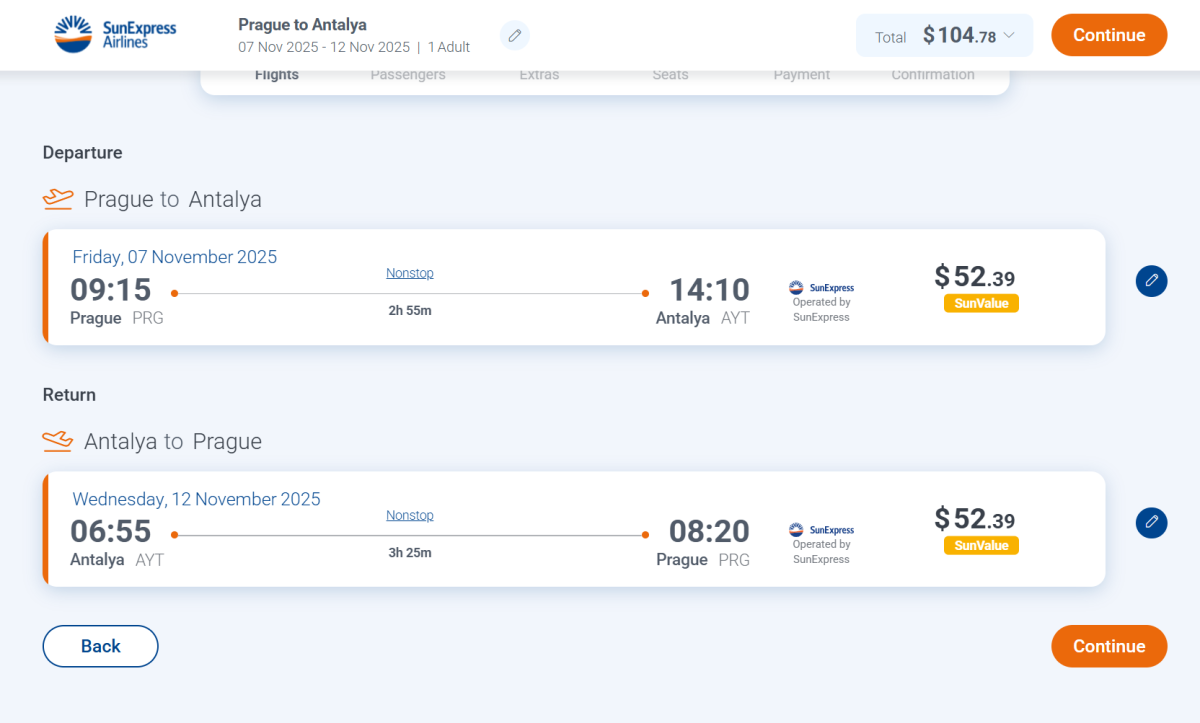Expand the Total $104.78 price breakdown
The image size is (1200, 723).
(944, 36)
